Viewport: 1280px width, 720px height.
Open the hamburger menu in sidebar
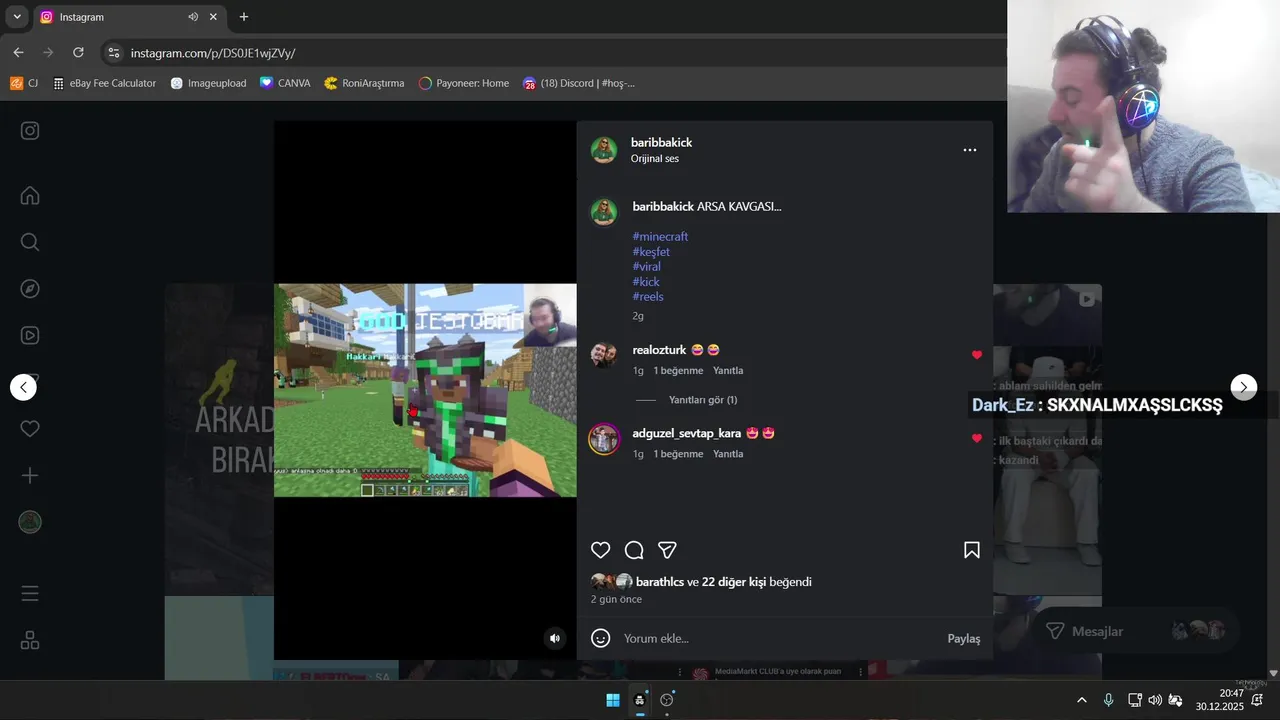(x=30, y=593)
